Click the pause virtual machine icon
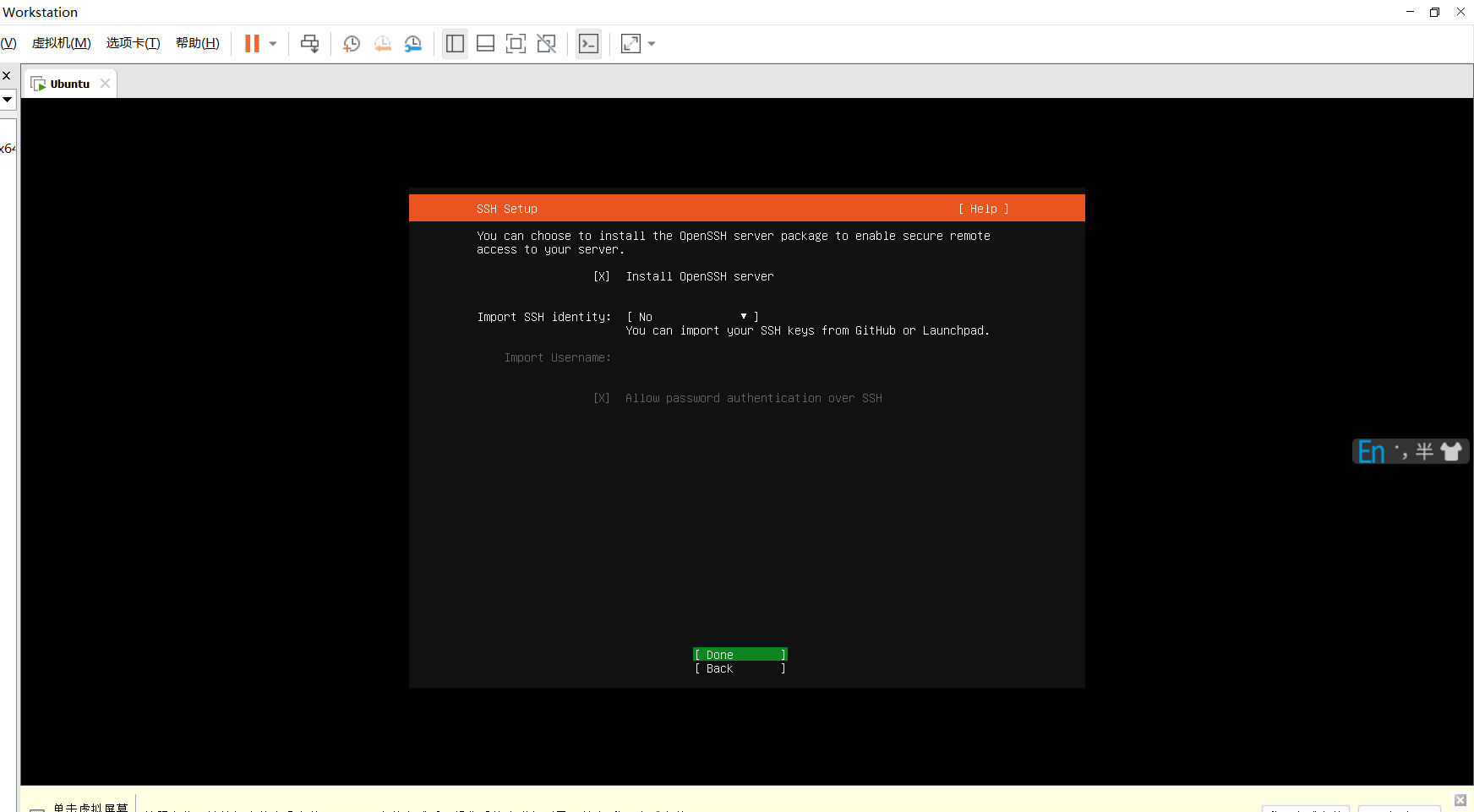This screenshot has height=812, width=1474. point(252,43)
